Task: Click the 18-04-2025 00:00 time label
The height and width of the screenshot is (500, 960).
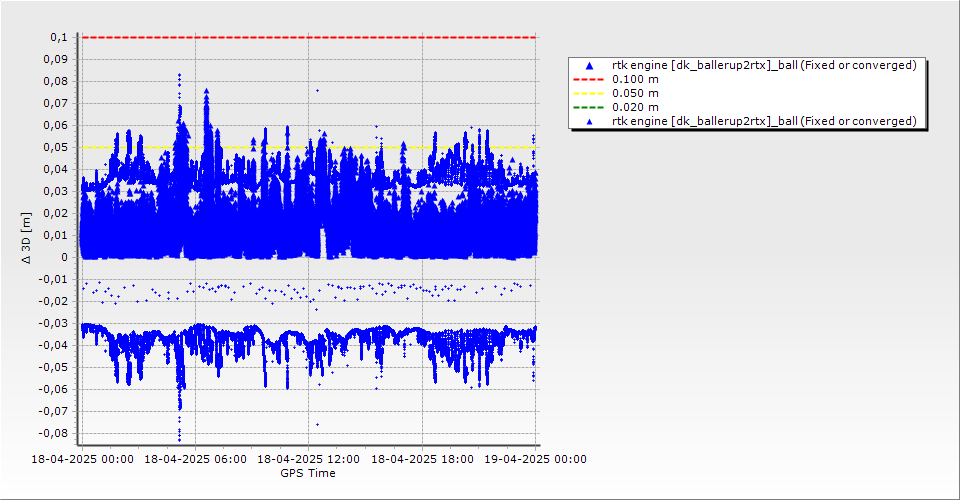Action: click(x=83, y=459)
